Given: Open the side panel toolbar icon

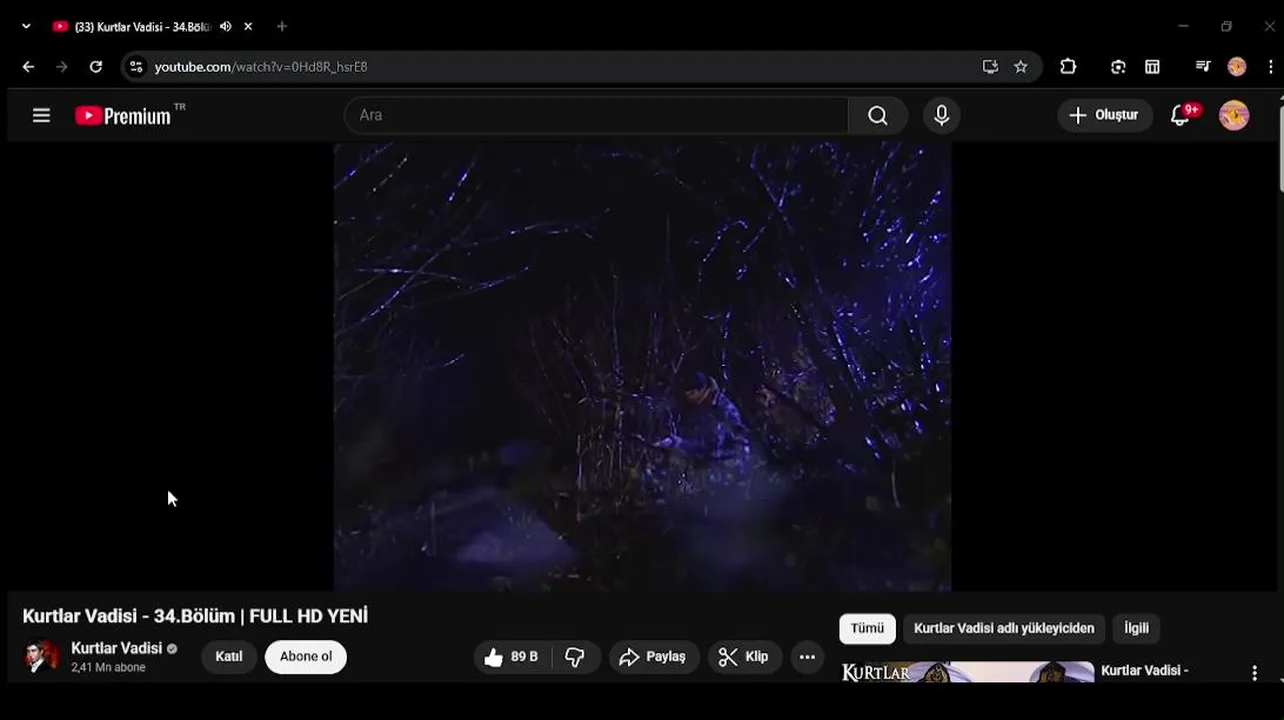Looking at the screenshot, I should click(x=1152, y=67).
